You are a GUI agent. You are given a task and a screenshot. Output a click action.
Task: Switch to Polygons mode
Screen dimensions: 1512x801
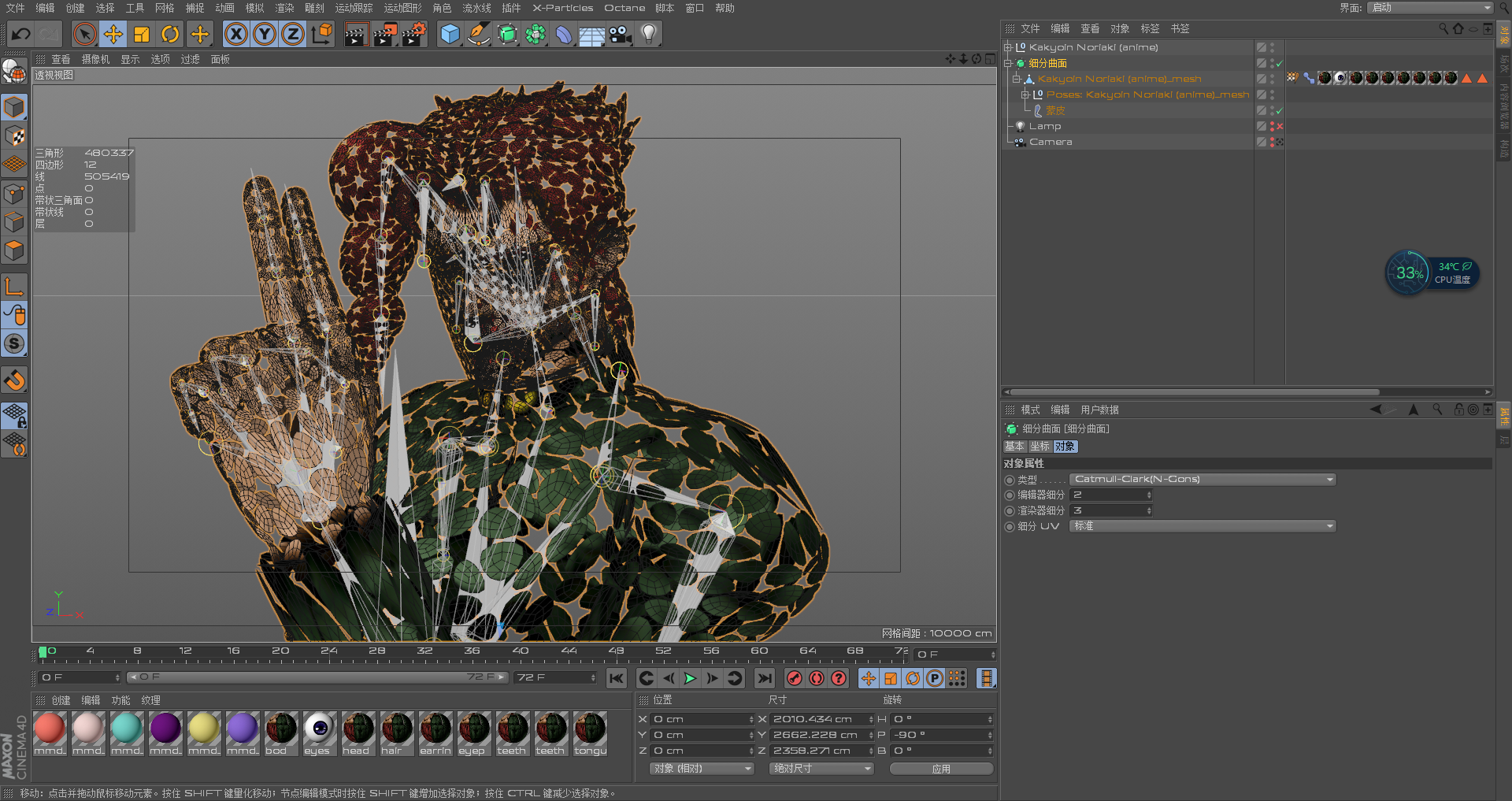tap(14, 251)
